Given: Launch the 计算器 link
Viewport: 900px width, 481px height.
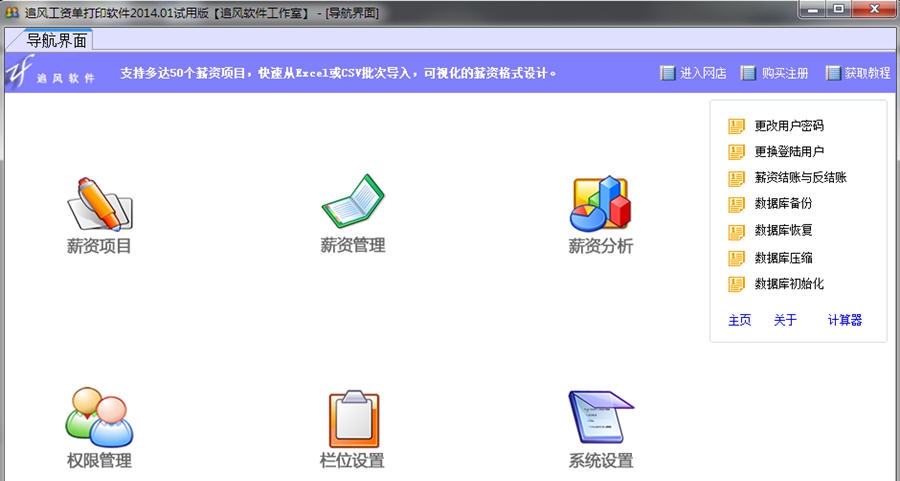Looking at the screenshot, I should [x=845, y=320].
